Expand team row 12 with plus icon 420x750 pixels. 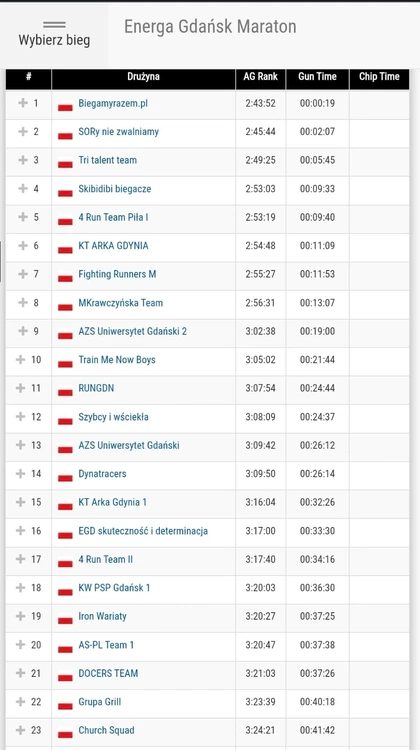[21, 417]
